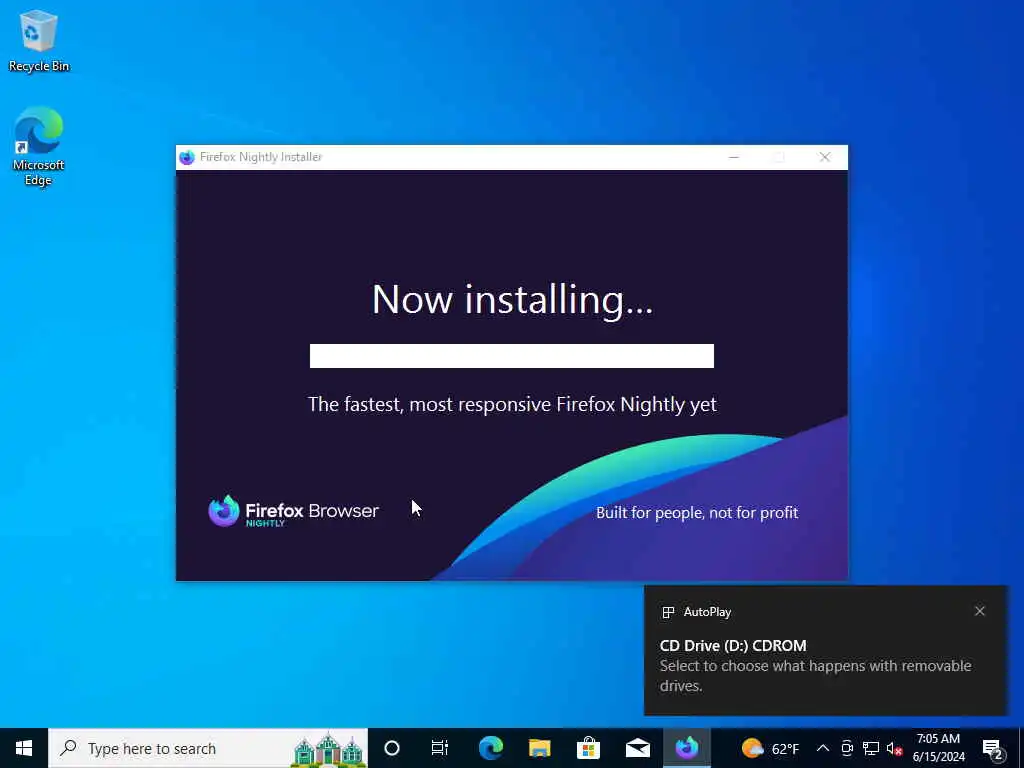The height and width of the screenshot is (768, 1024).
Task: Expand hidden system tray icons chevron
Action: 823,748
